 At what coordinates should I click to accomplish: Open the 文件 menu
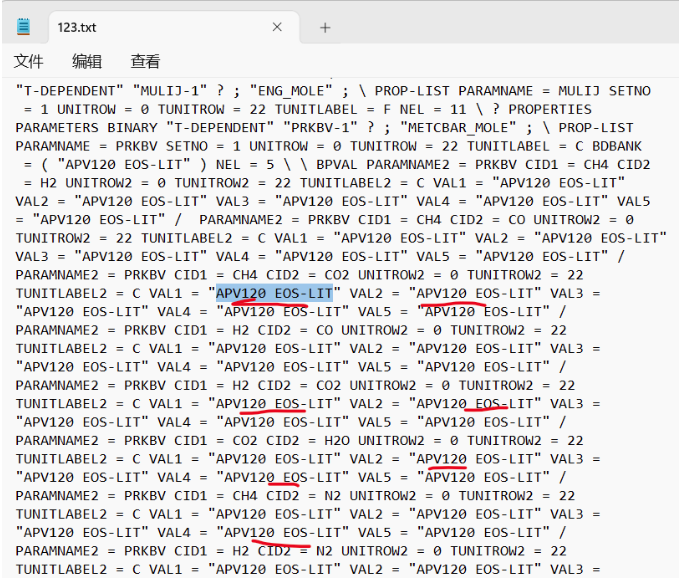coord(28,61)
